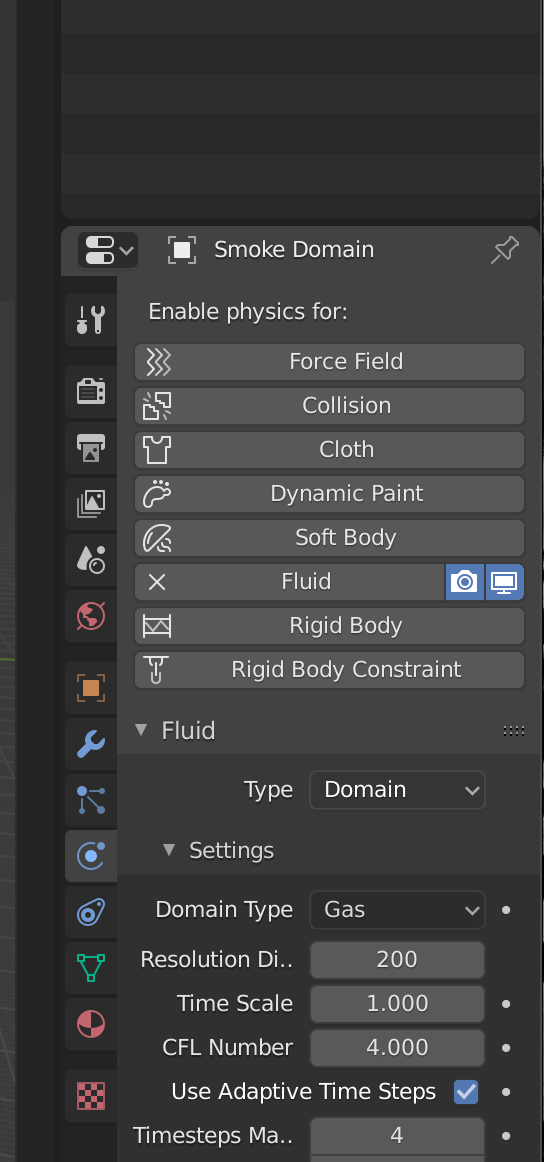Open the Tool properties tab
544x1162 pixels.
coord(91,320)
